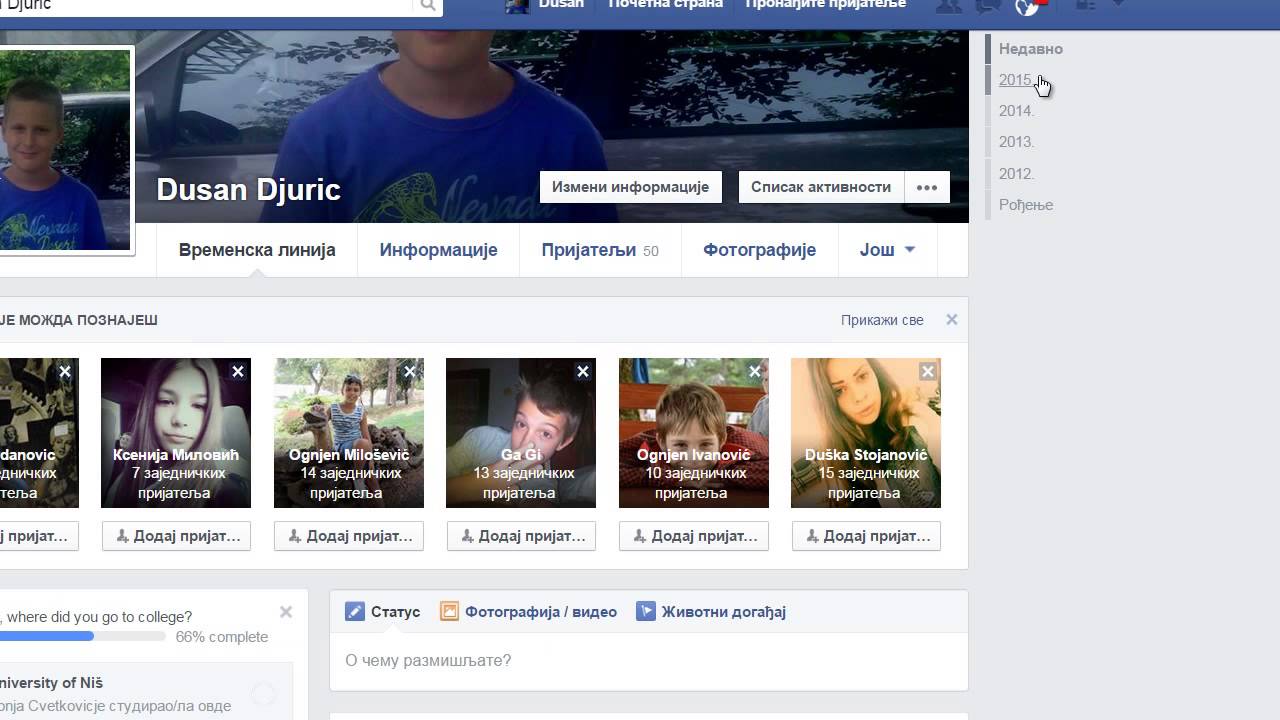
Task: Open account dropdown arrow in top bar
Action: (x=1118, y=4)
